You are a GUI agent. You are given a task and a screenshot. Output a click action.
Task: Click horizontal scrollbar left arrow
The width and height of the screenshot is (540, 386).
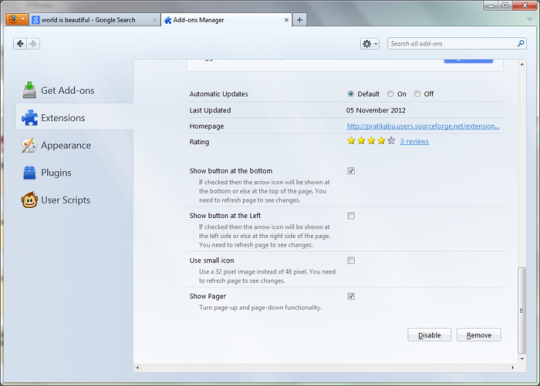pos(137,368)
